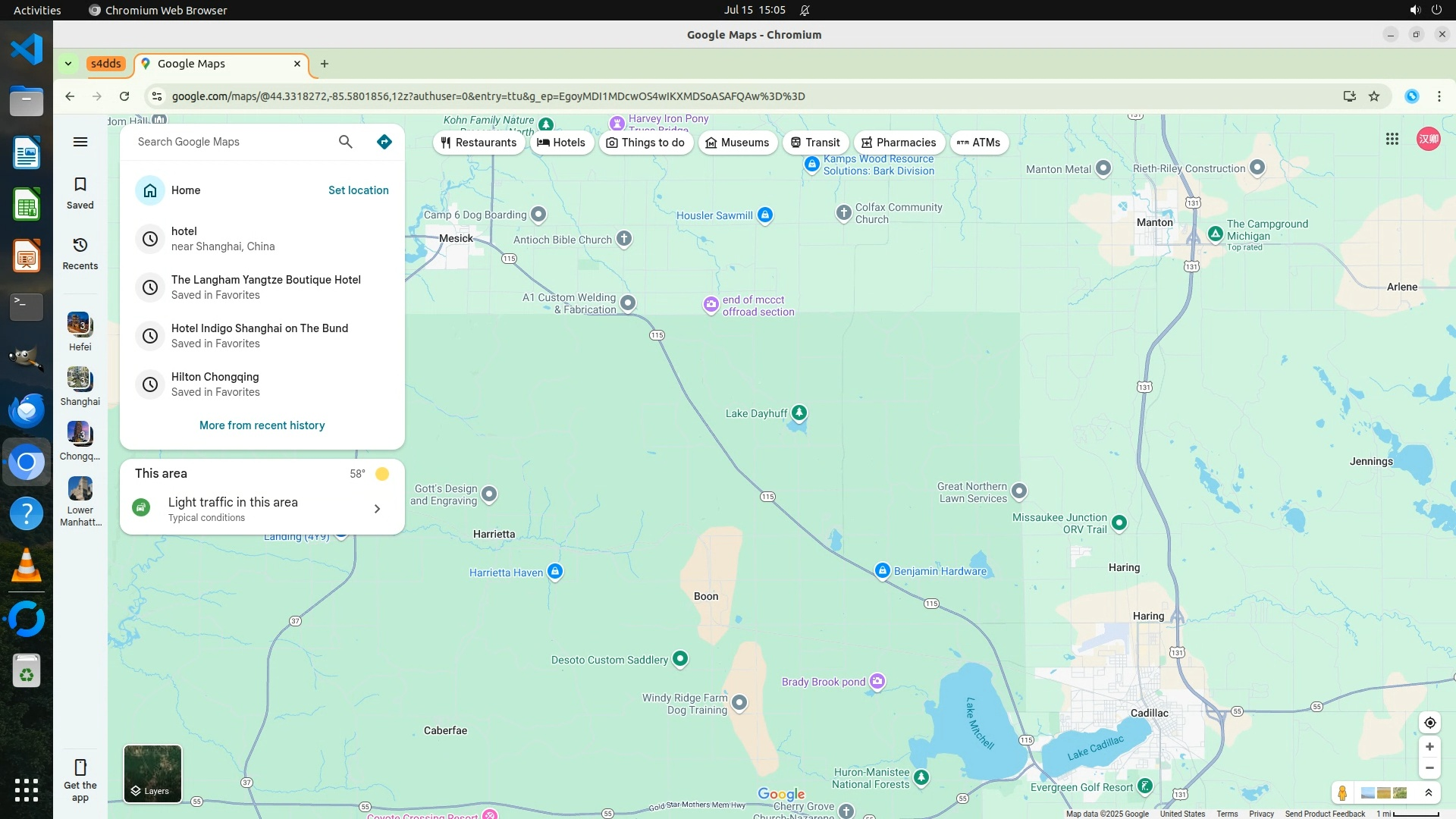Open the Chromium three-dot menu

click(1439, 96)
